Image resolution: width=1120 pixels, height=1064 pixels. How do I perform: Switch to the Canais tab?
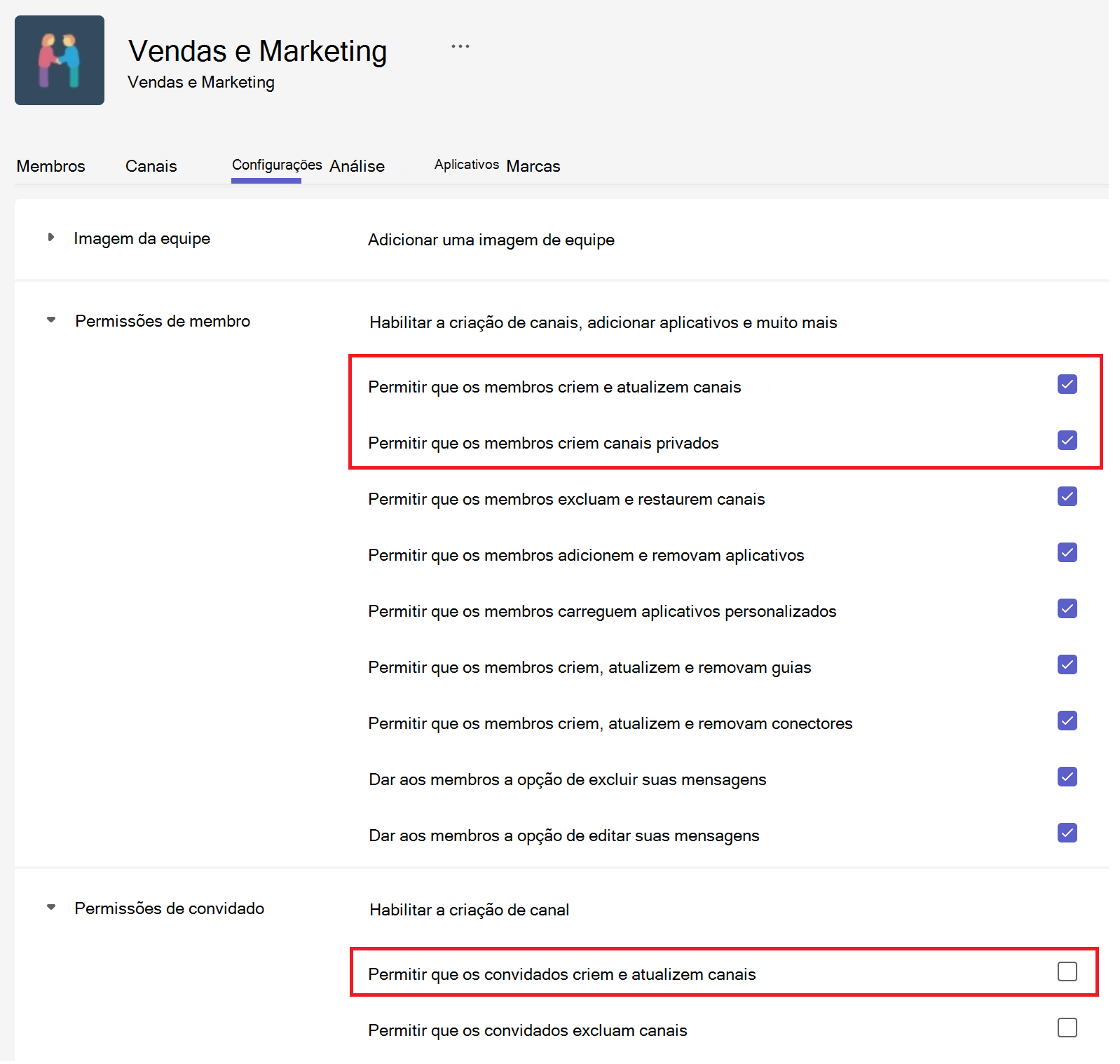151,166
